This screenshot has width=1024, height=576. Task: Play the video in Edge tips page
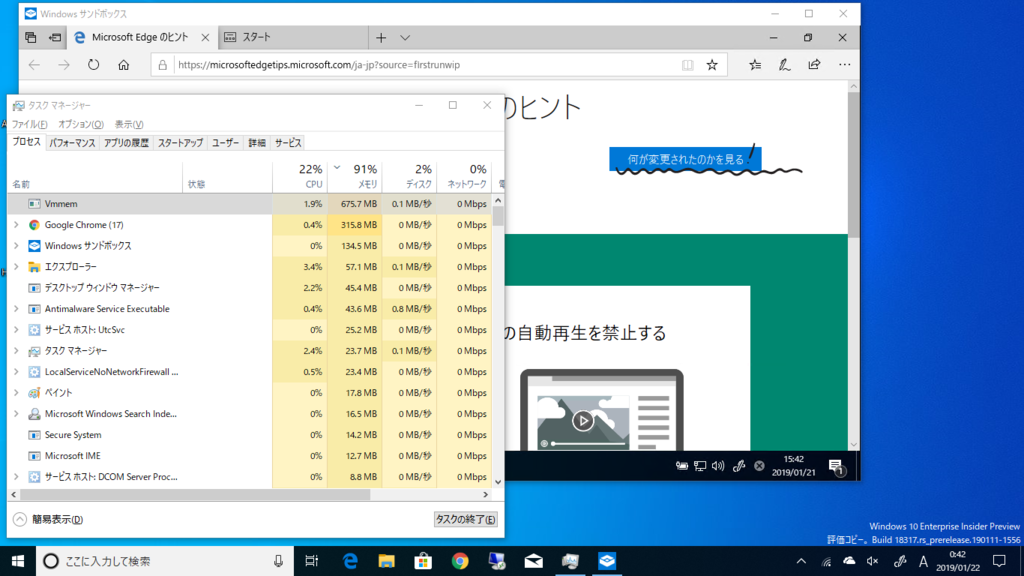click(583, 421)
